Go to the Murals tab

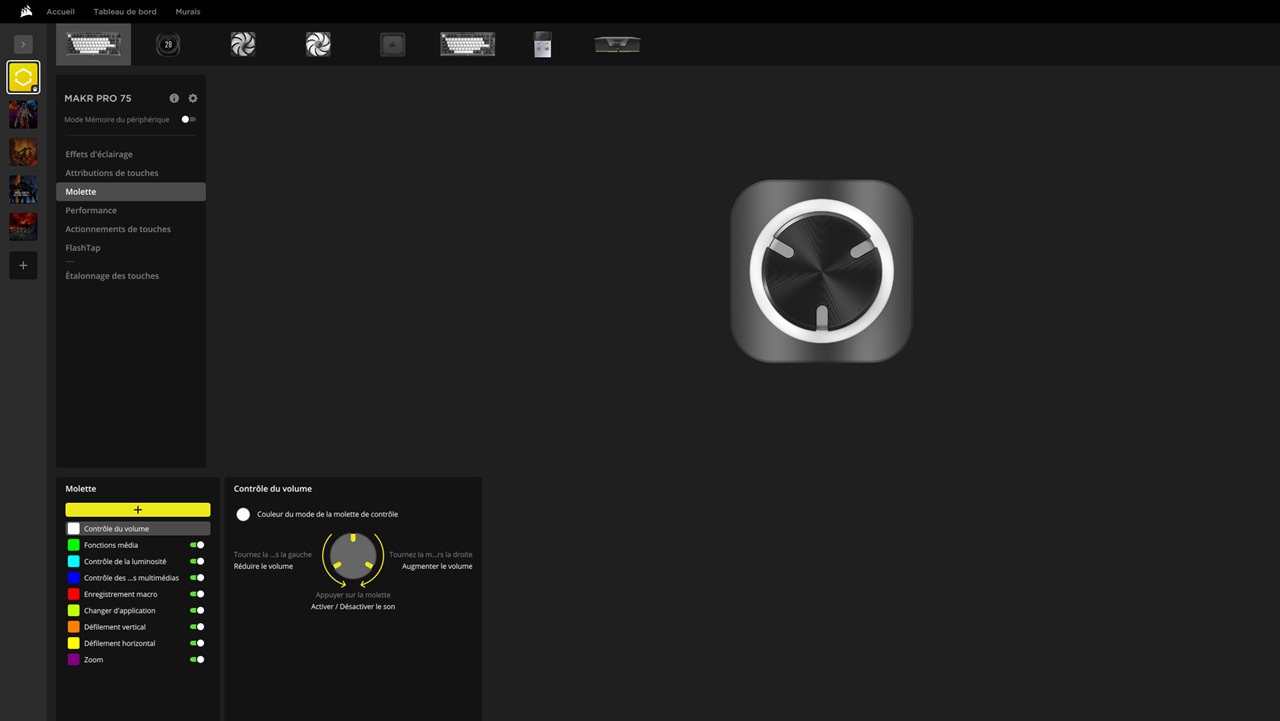(187, 12)
